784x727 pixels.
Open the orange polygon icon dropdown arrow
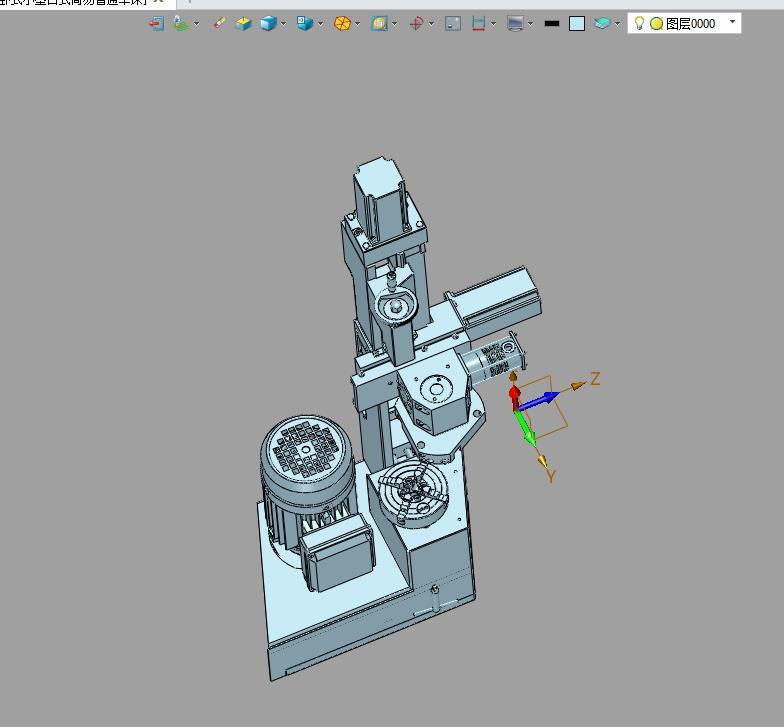pyautogui.click(x=358, y=24)
